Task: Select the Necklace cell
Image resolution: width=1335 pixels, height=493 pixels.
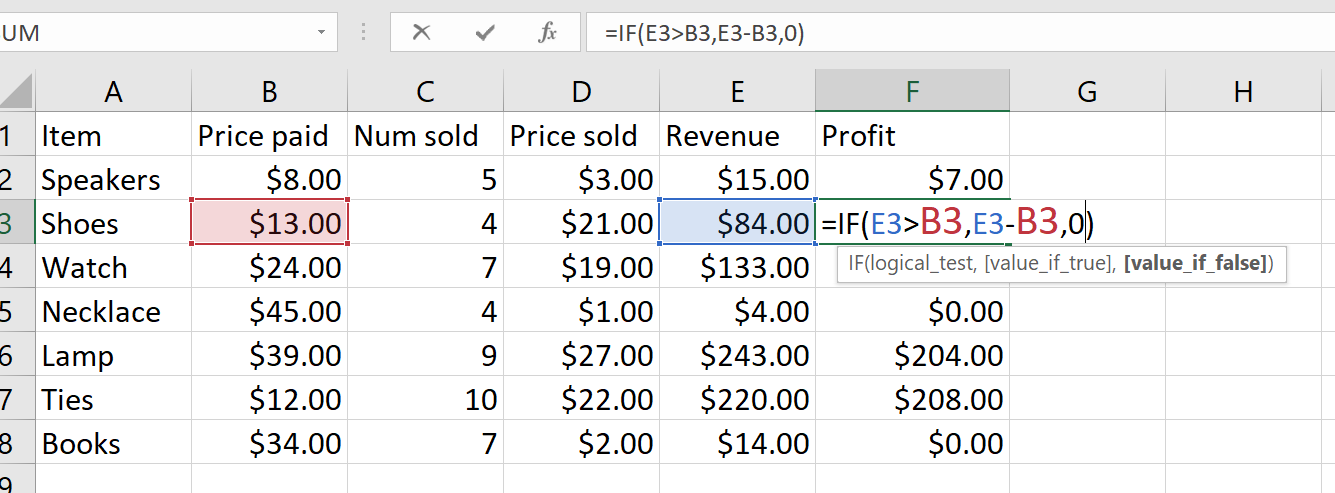Action: (x=113, y=311)
